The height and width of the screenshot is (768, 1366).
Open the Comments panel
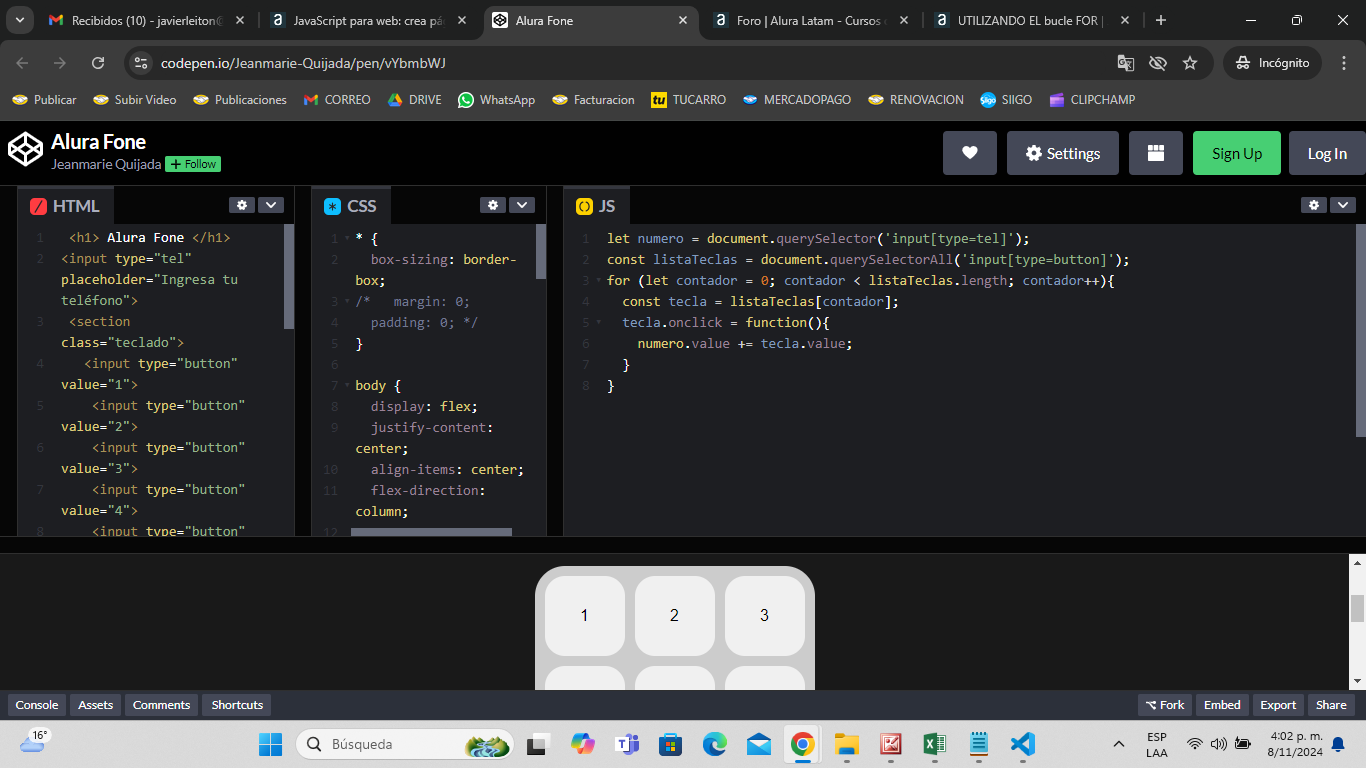(161, 705)
